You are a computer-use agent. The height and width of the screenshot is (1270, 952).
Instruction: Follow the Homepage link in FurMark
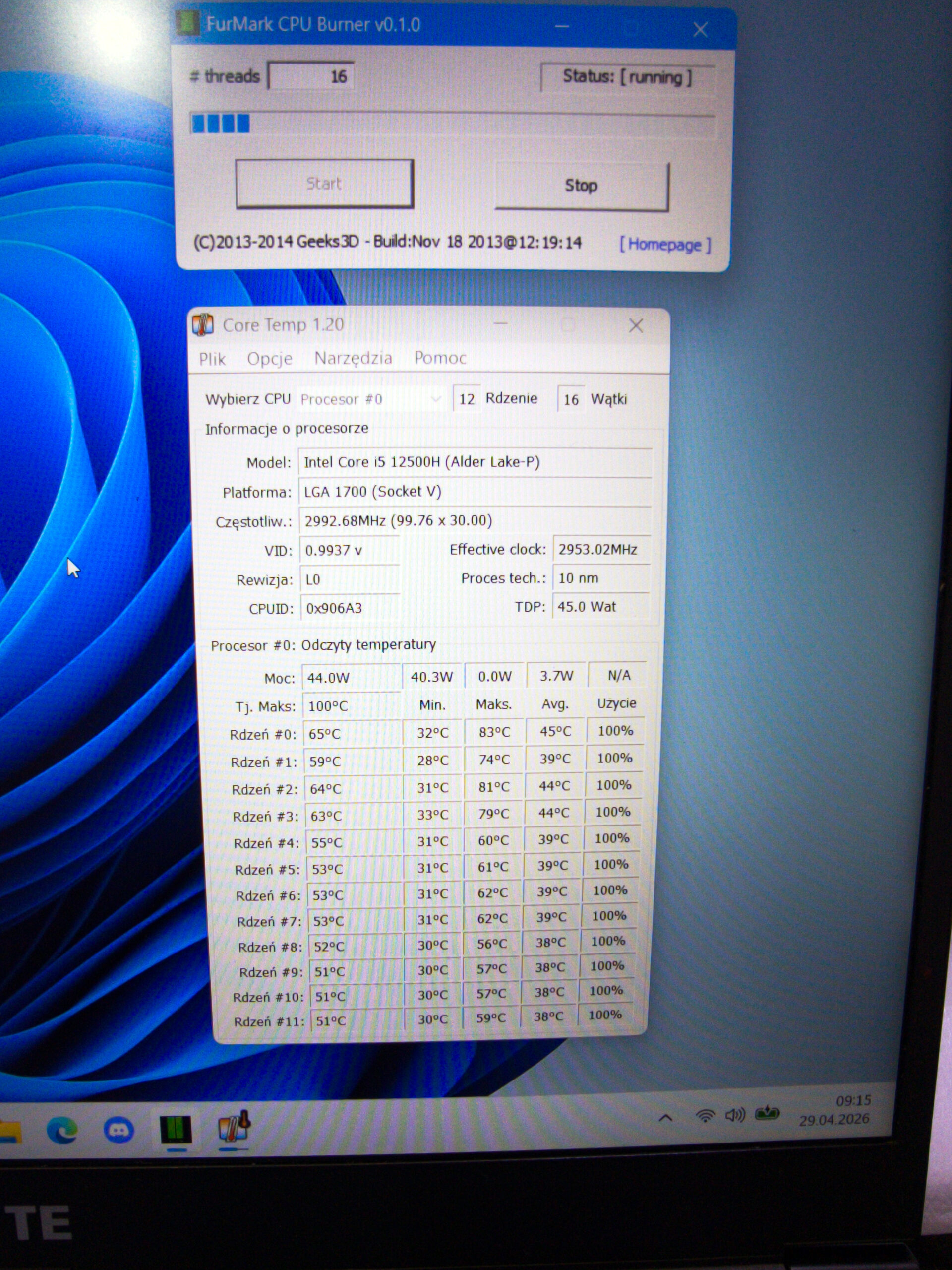pos(665,245)
